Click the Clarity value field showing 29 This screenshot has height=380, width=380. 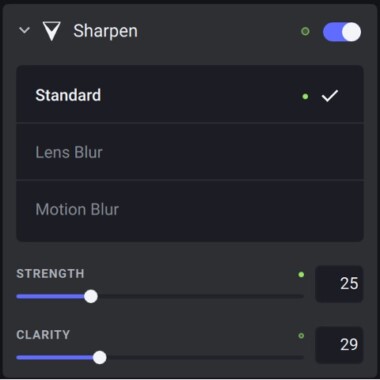coord(339,345)
